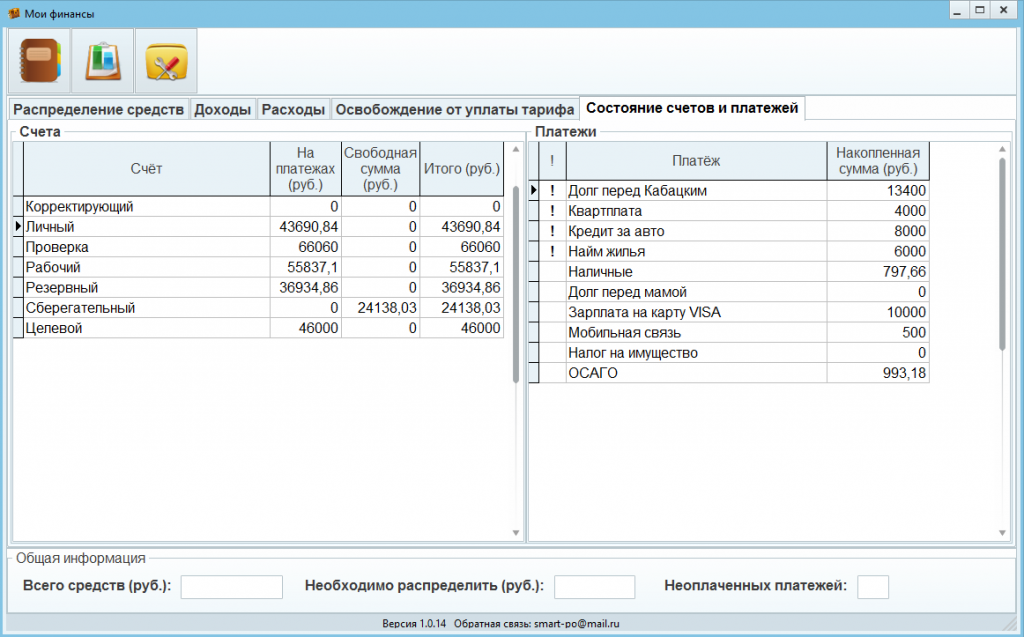The image size is (1024, 637).
Task: Open the clipboard chart reports icon
Action: [103, 61]
